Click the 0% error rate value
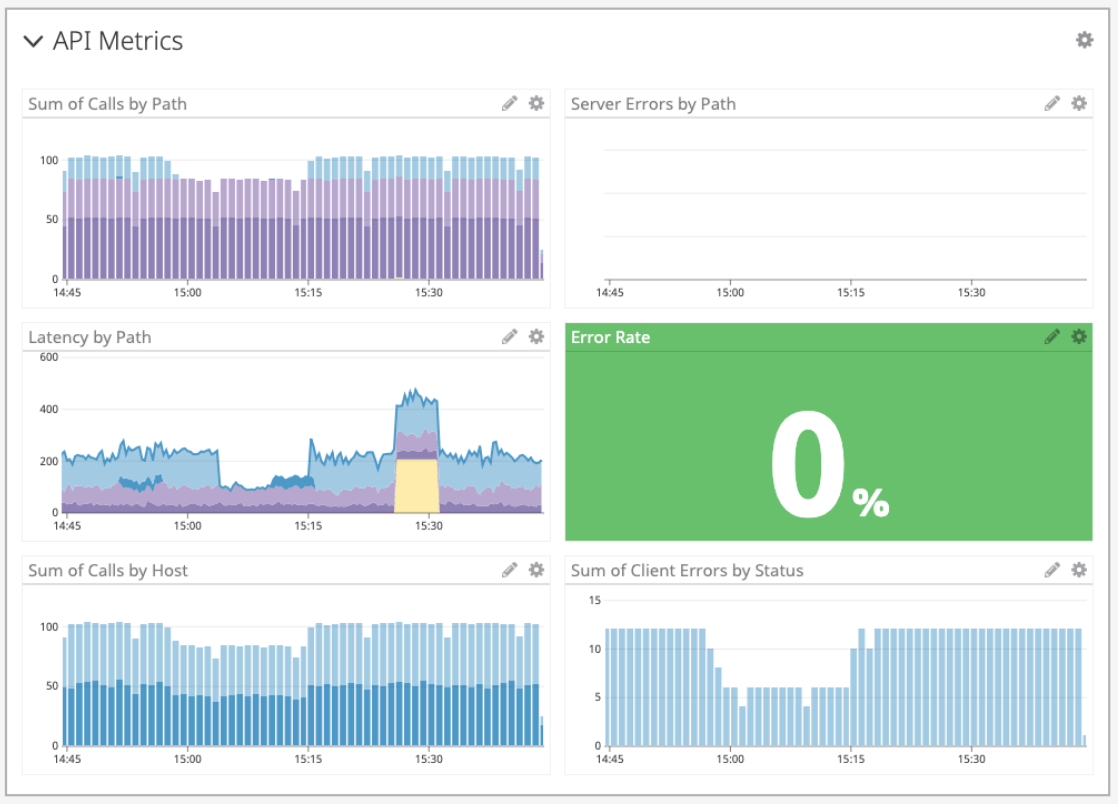Screen dimensions: 1118x804 [830, 465]
